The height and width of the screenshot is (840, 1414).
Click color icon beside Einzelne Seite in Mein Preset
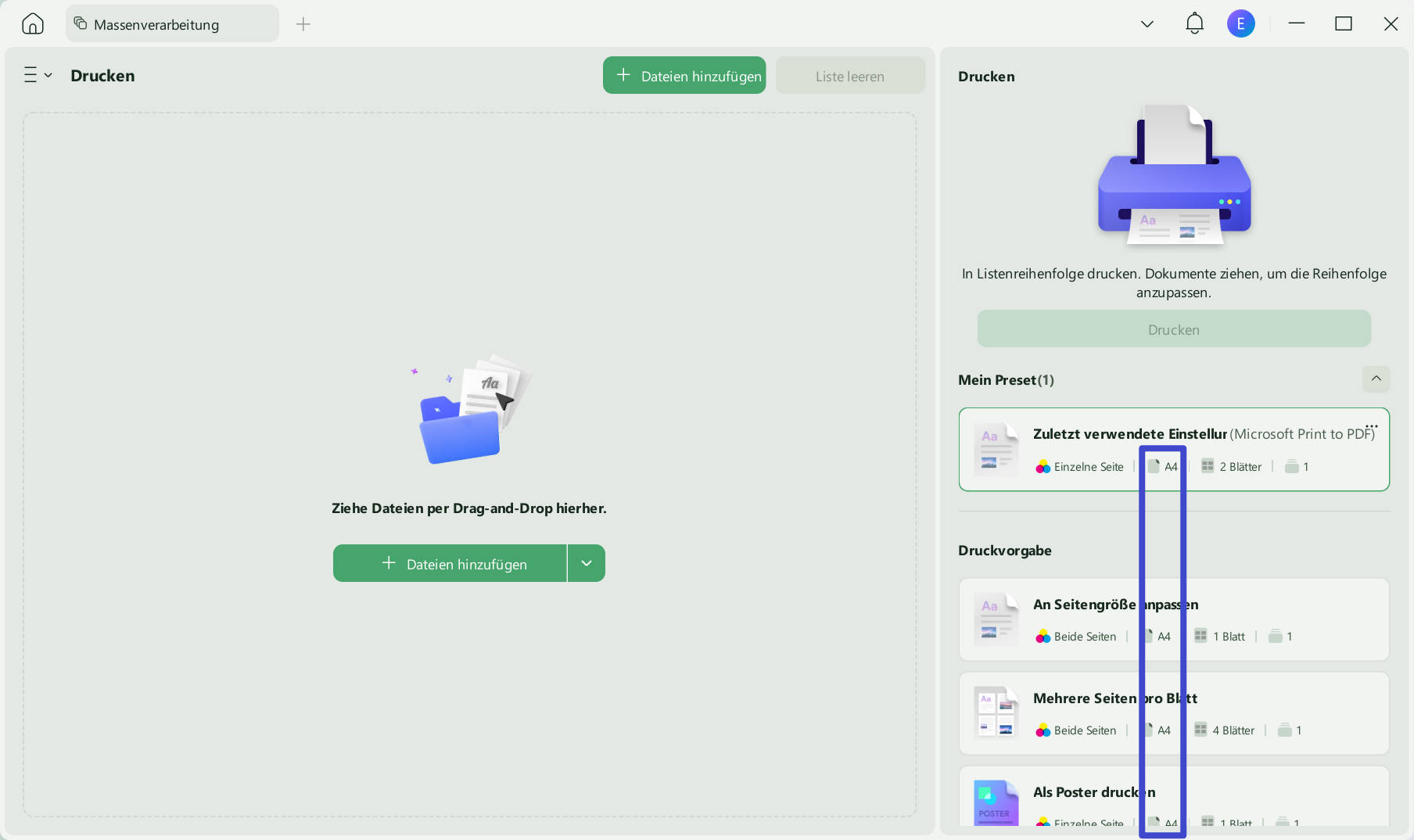click(1043, 467)
